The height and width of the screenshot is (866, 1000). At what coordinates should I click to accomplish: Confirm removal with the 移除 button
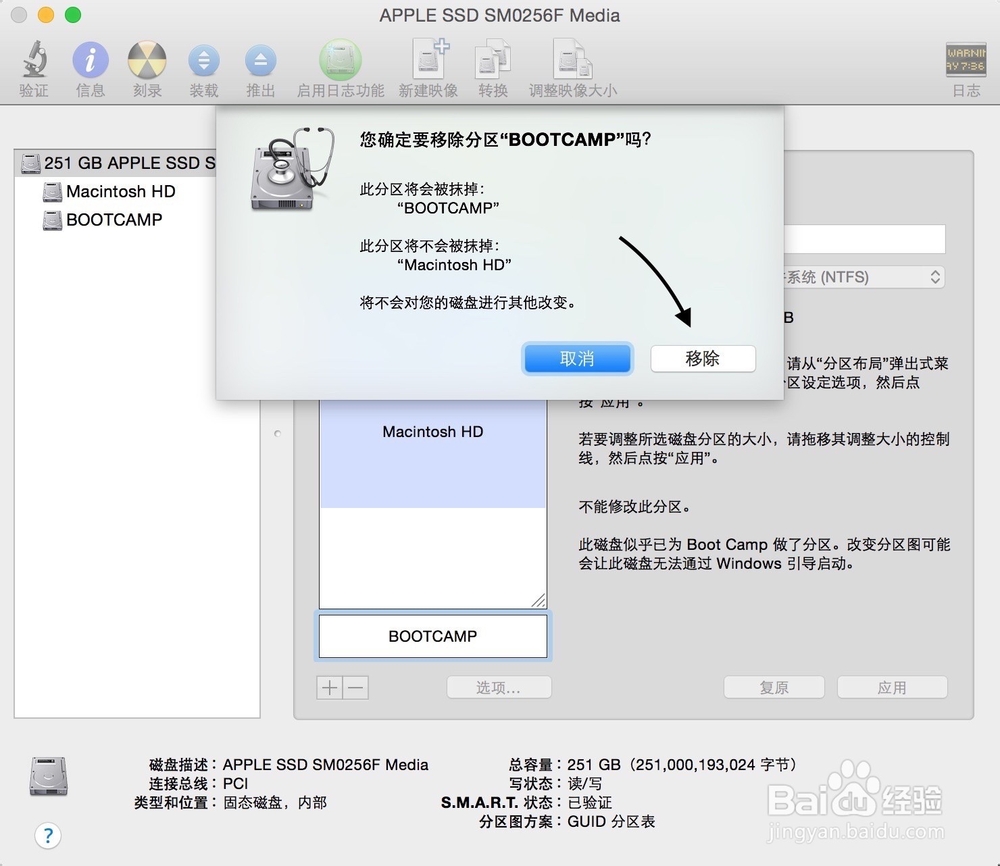(x=703, y=358)
